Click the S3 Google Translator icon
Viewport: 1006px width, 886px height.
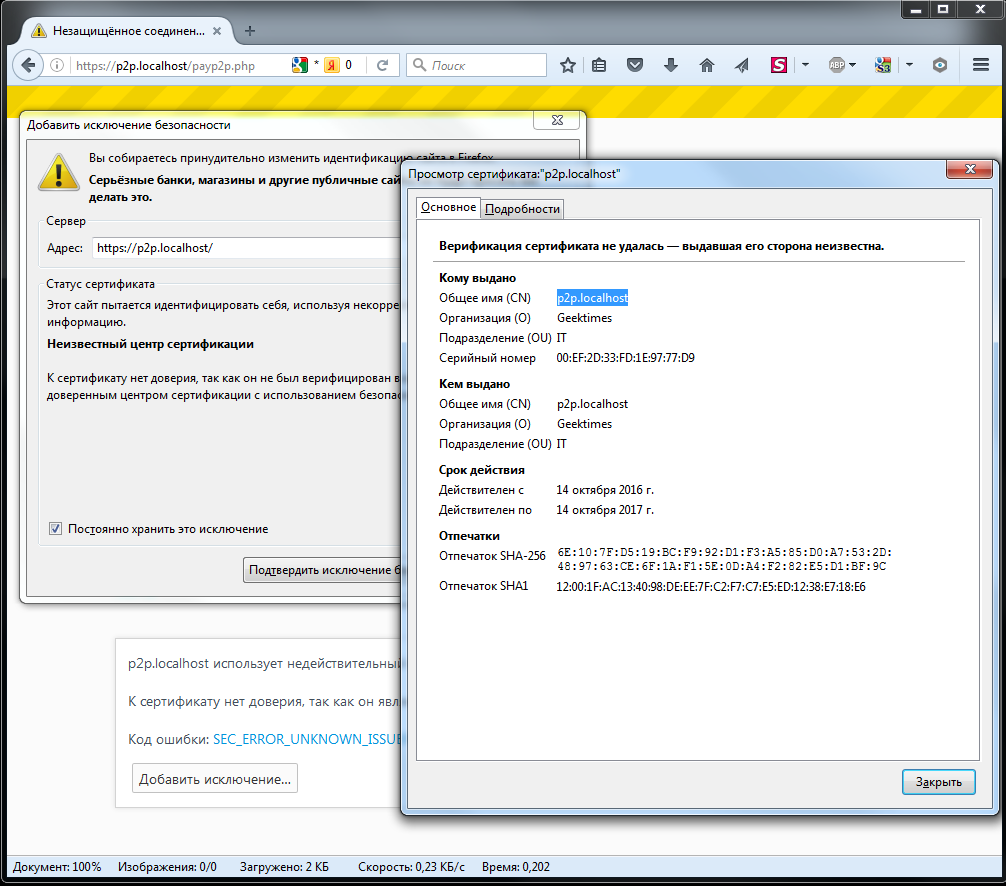(x=883, y=65)
